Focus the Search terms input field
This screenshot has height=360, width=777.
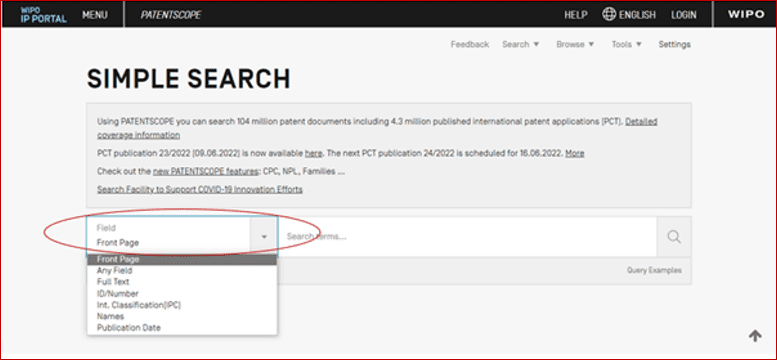[467, 237]
